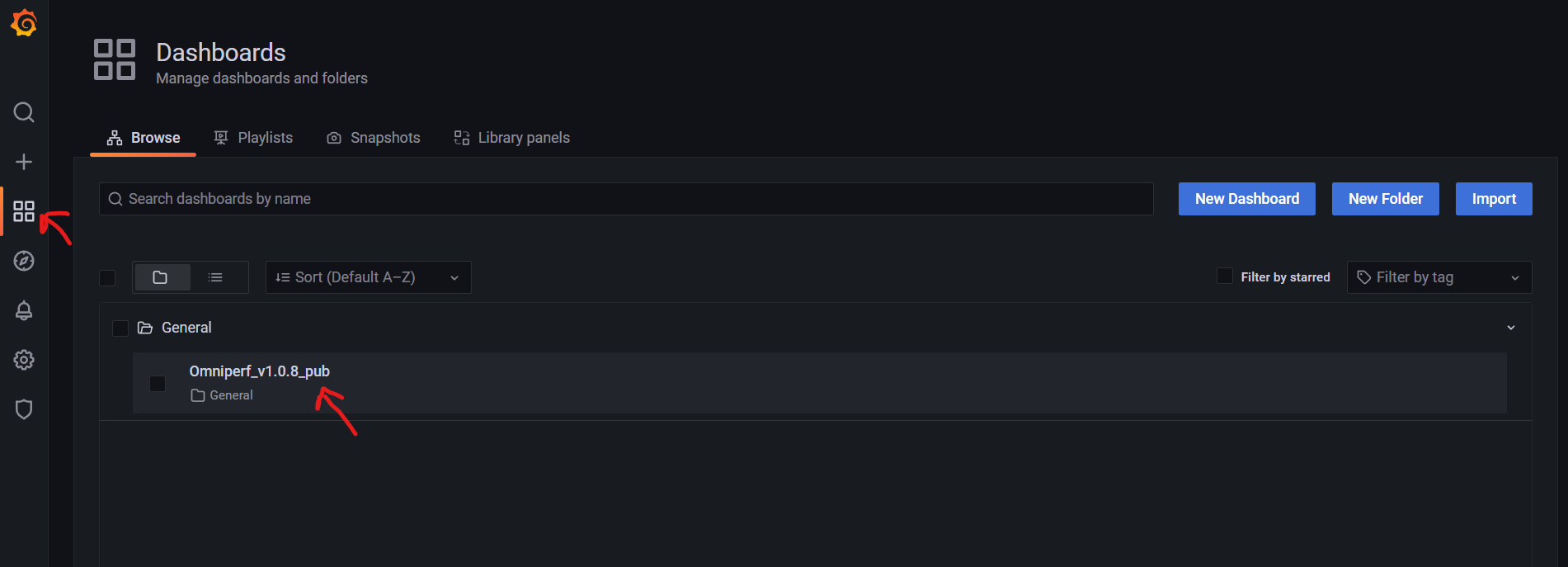Collapse the General folder chevron
This screenshot has height=567, width=1568.
(x=1511, y=328)
